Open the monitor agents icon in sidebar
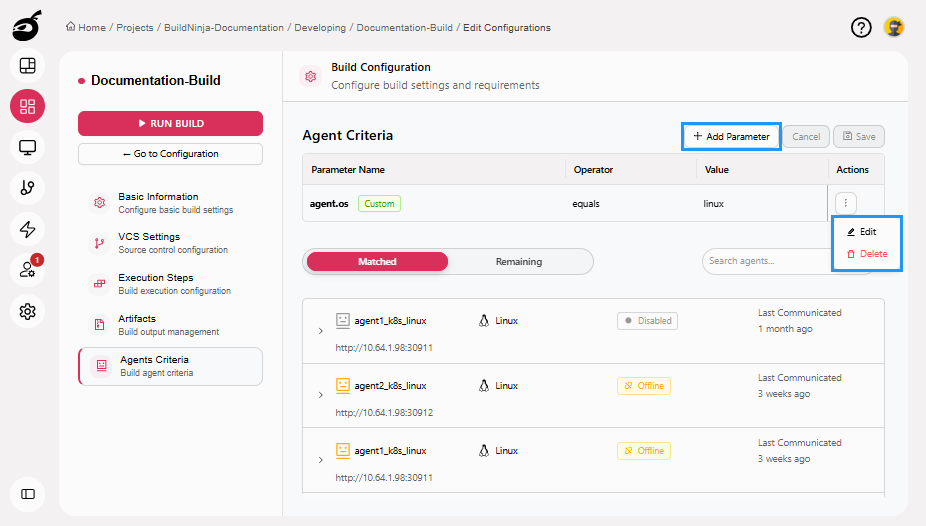This screenshot has width=926, height=526. (x=28, y=147)
